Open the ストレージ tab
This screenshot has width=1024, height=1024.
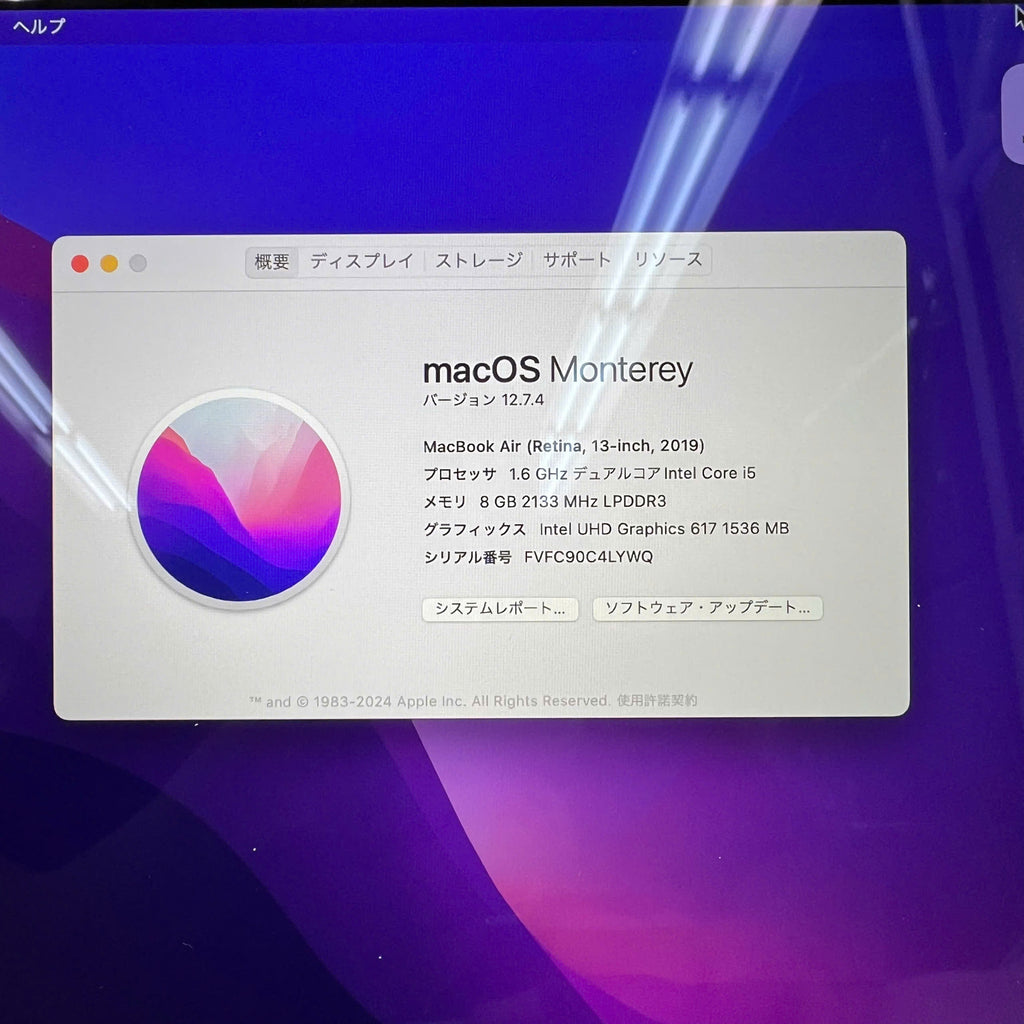click(479, 261)
